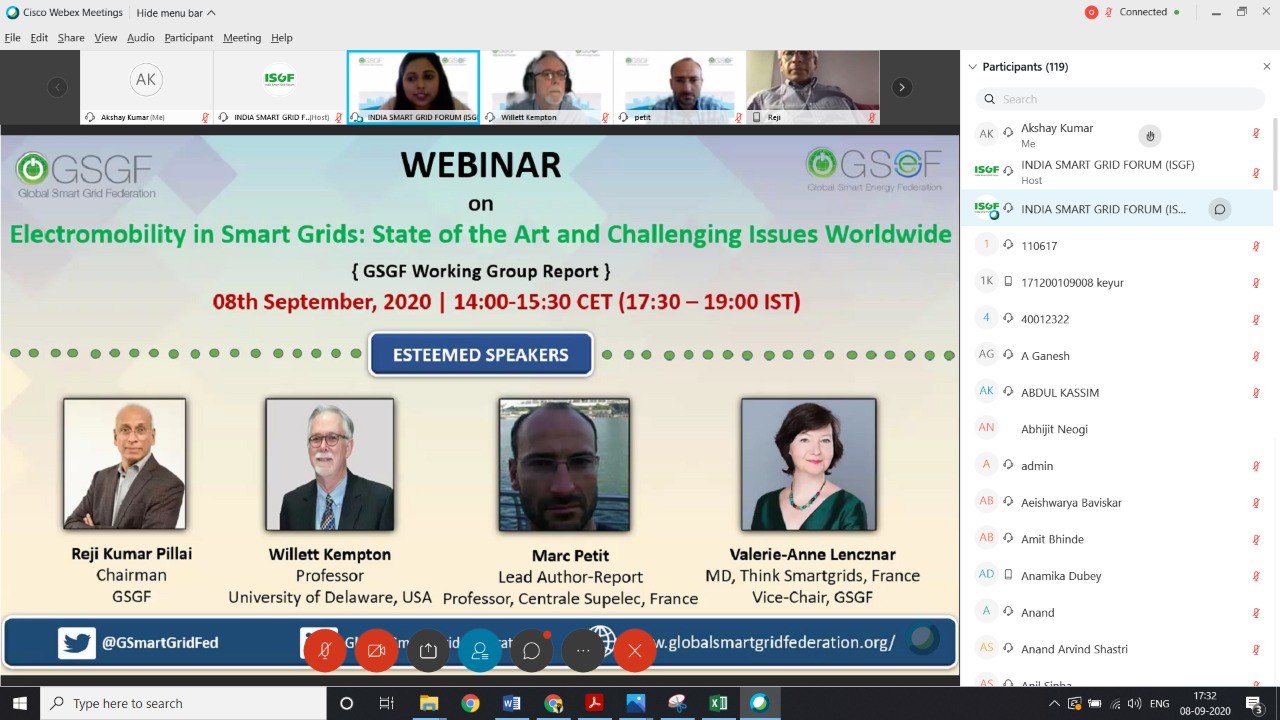Click raise hand icon beside Akshay Kumar
1280x720 pixels.
tap(1150, 136)
